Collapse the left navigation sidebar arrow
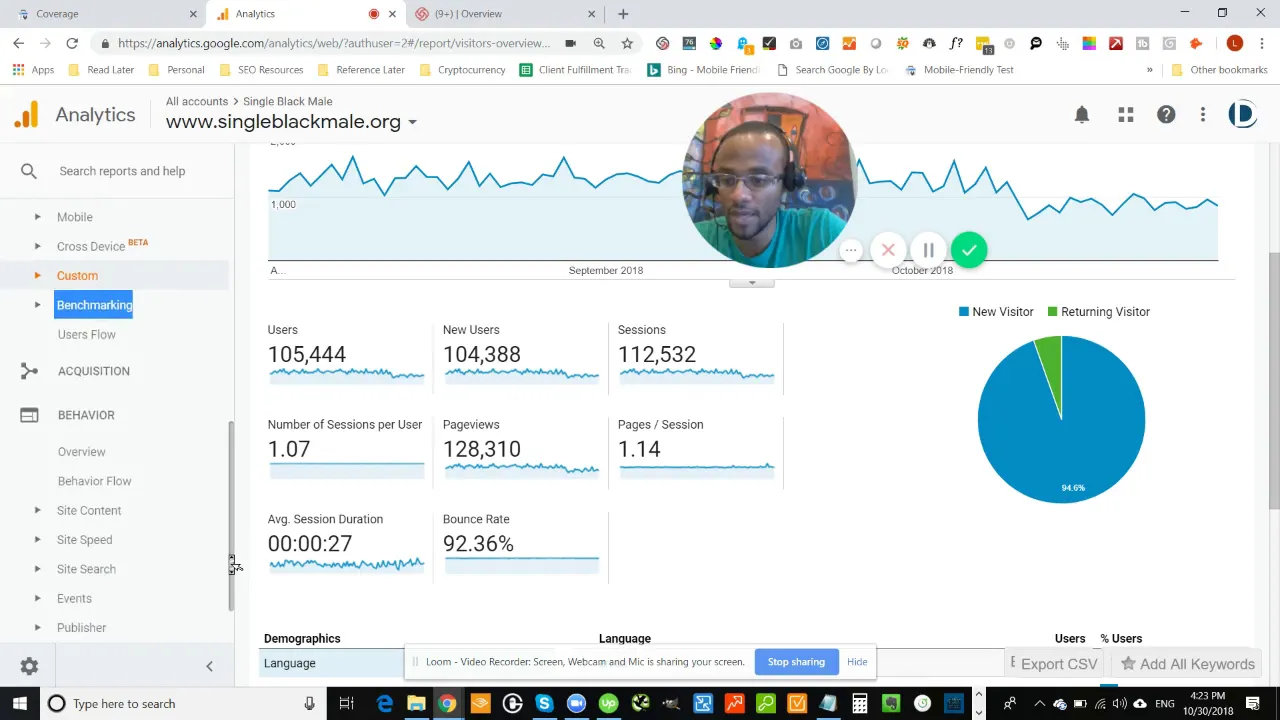 tap(209, 666)
